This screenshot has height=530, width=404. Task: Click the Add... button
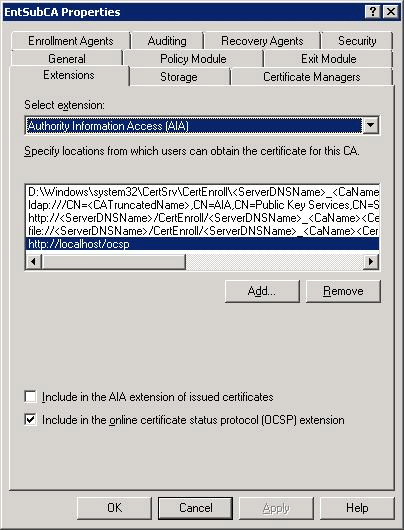[262, 291]
